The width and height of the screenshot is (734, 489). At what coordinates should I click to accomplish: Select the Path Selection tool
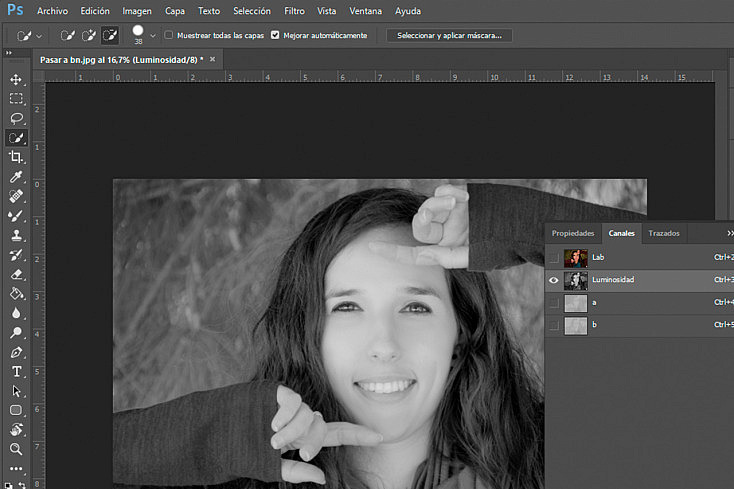click(x=16, y=391)
